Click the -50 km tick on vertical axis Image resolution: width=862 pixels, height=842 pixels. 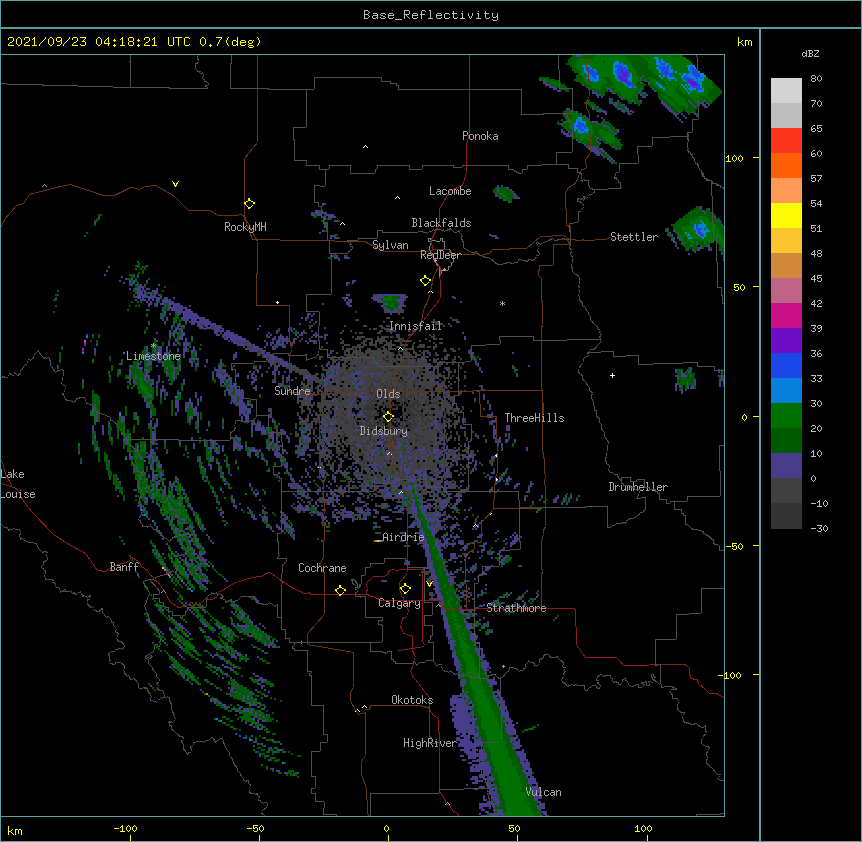point(734,546)
